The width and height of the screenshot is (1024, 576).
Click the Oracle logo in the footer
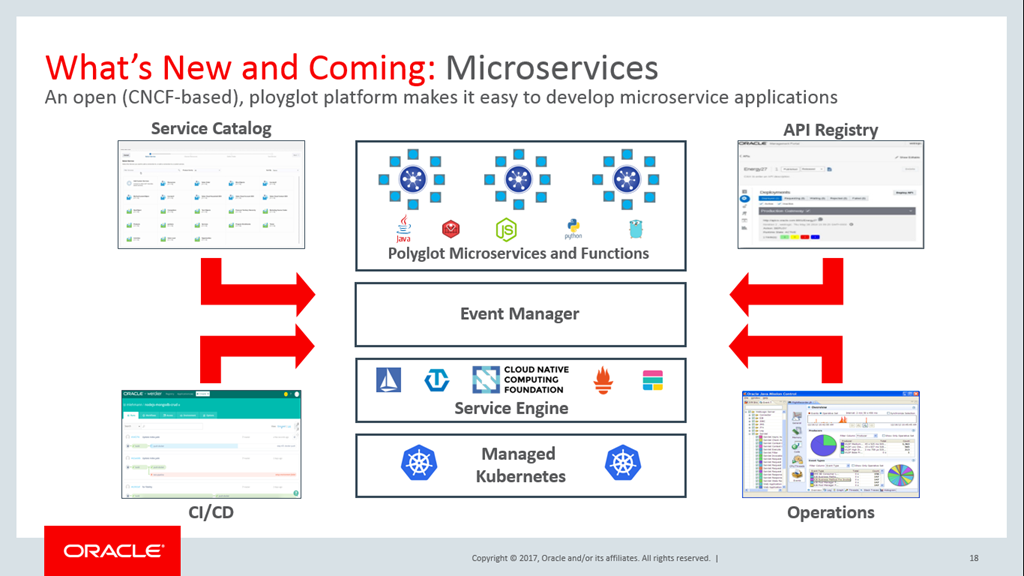click(x=112, y=551)
